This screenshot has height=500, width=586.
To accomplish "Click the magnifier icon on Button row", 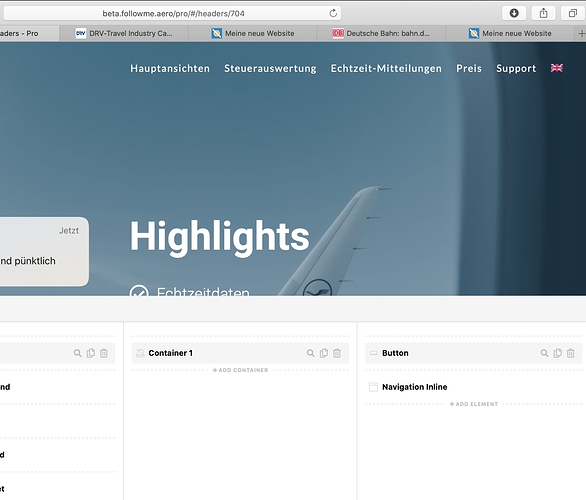I will pyautogui.click(x=544, y=353).
